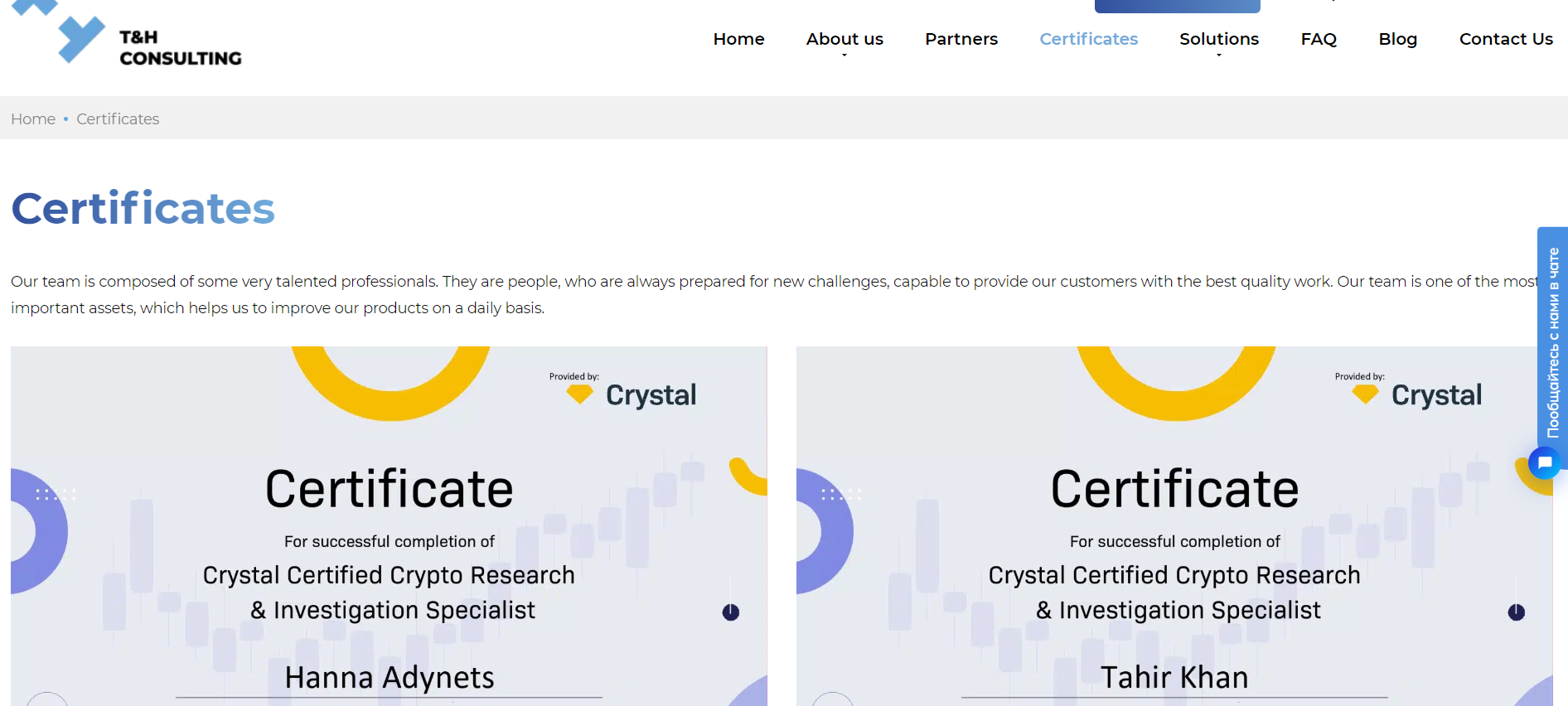Click dark pie icon on Hanna's certificate
This screenshot has width=1568, height=706.
(x=730, y=612)
